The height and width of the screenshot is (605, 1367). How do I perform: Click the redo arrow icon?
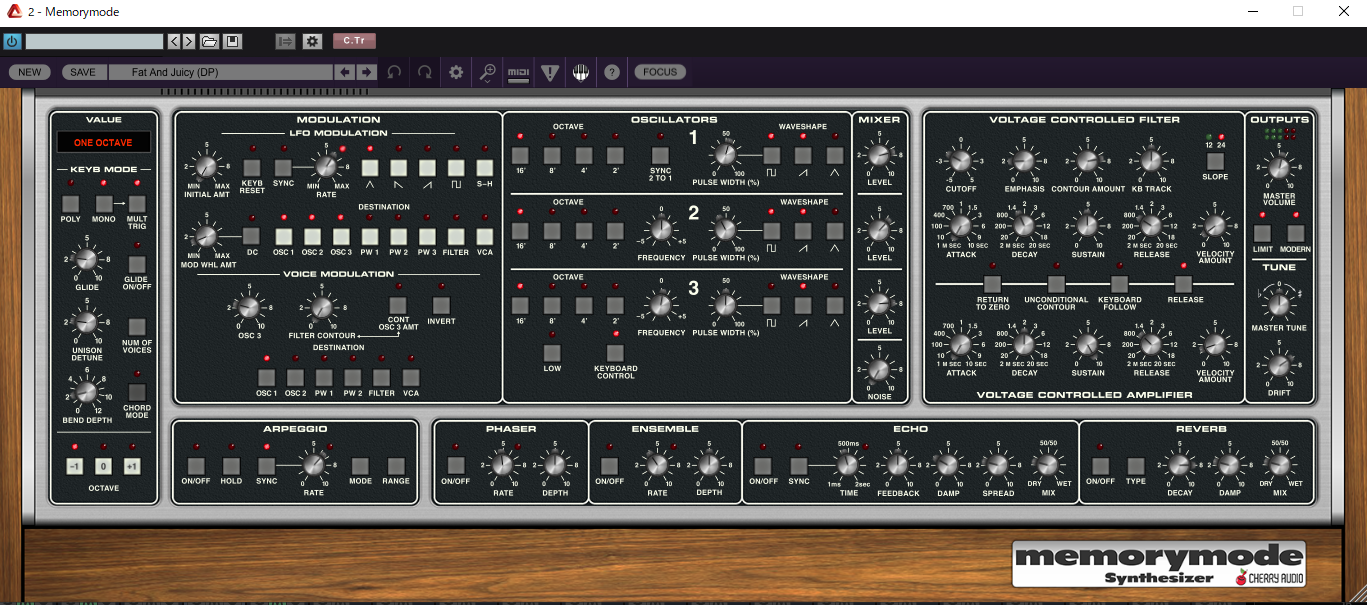coord(425,72)
